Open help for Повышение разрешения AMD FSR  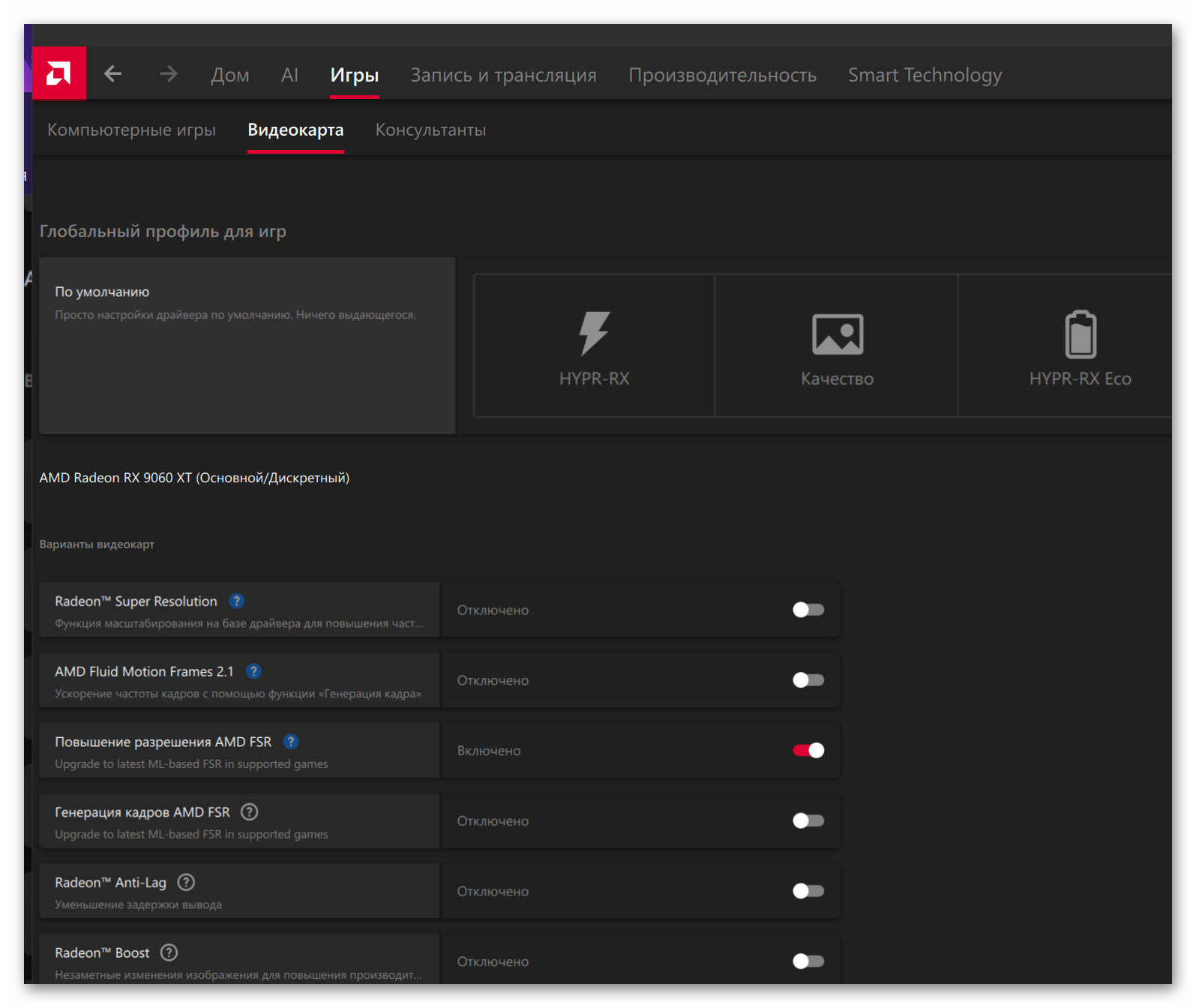pos(291,741)
